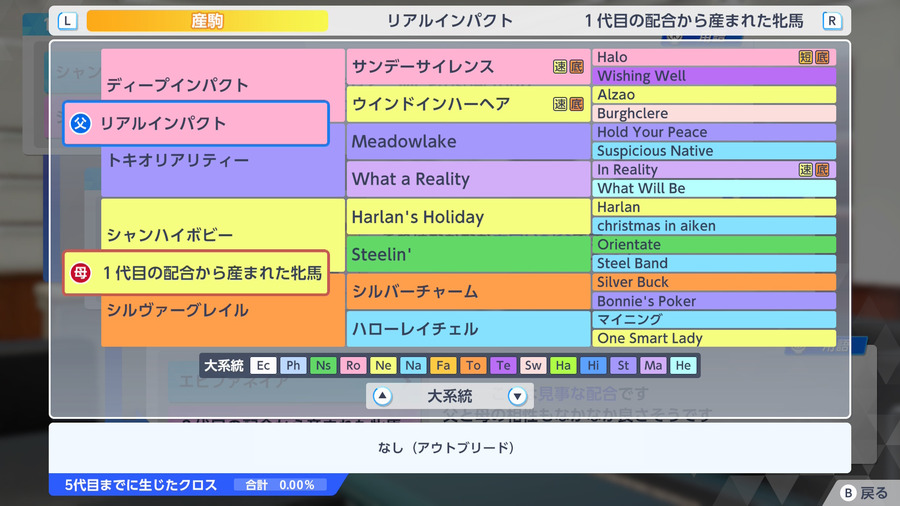Click the up arrow beside 大系統
Image resolution: width=900 pixels, height=506 pixels.
click(x=382, y=396)
